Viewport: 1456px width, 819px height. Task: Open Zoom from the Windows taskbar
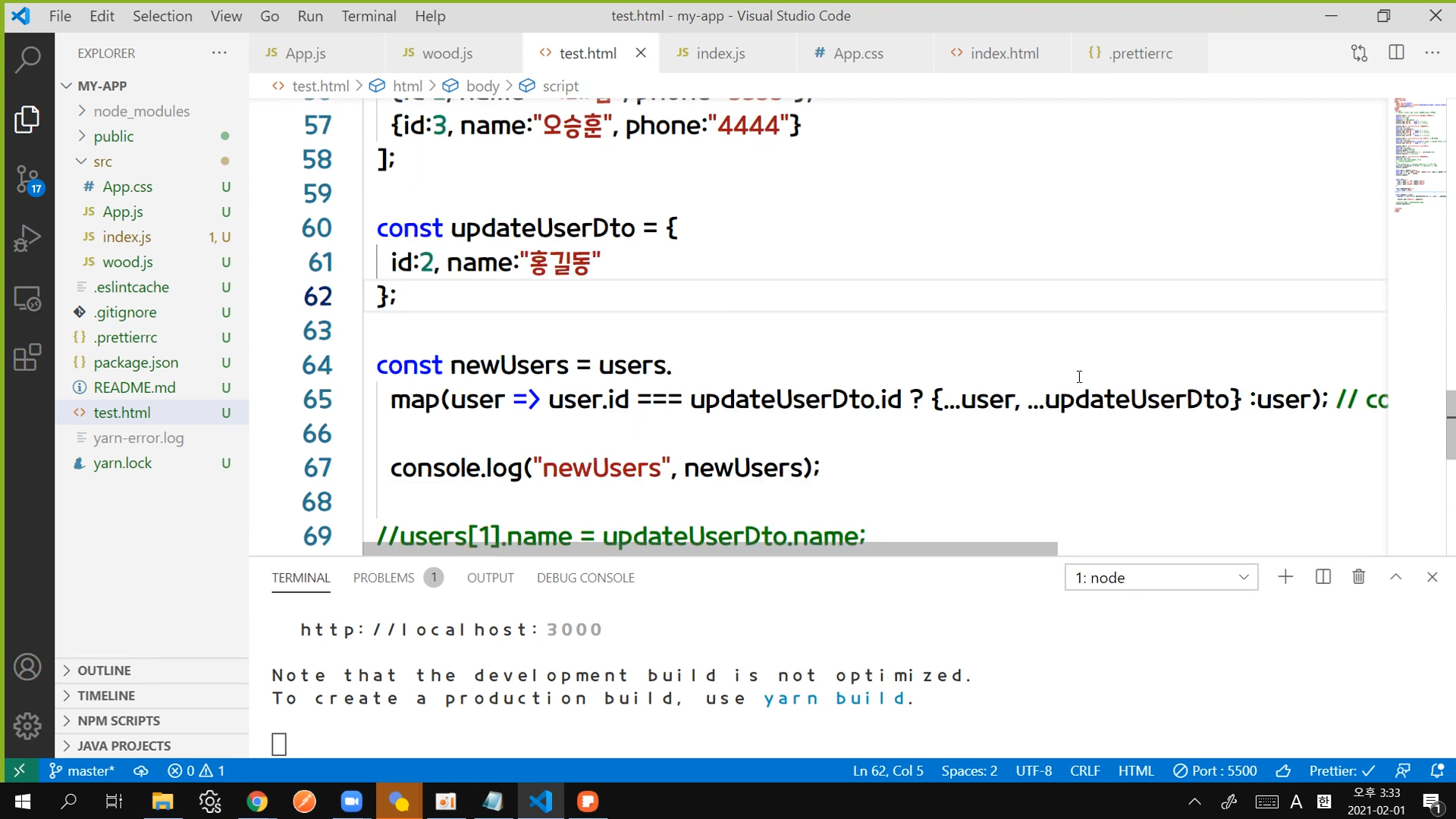coord(352,802)
